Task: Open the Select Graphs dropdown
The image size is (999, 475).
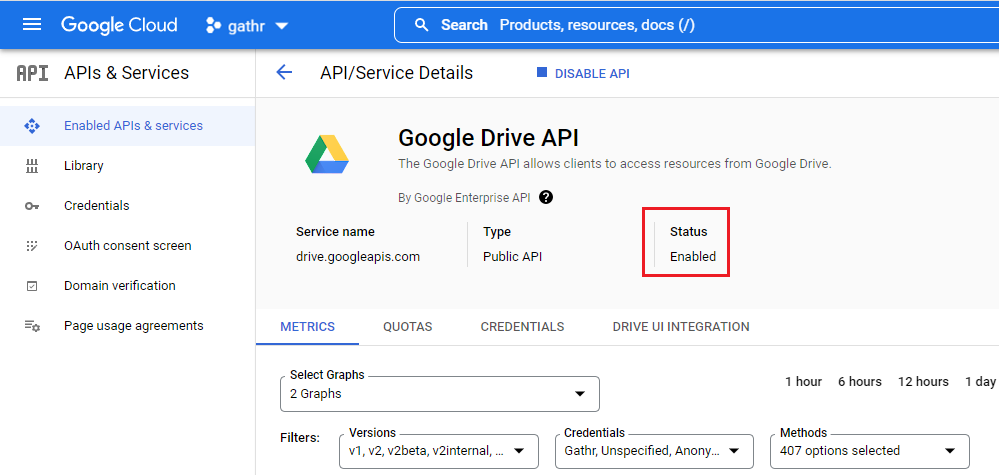Action: coord(440,393)
